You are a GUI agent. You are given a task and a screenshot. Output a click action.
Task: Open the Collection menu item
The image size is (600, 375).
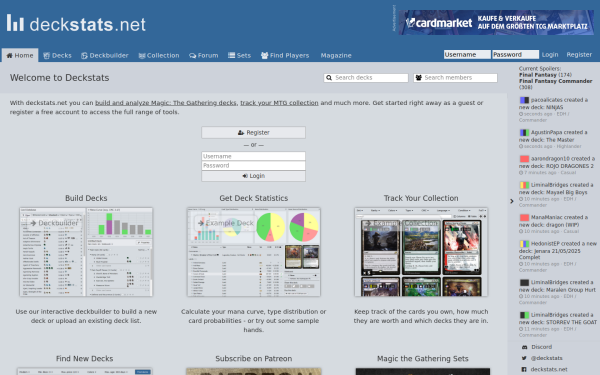click(x=159, y=55)
